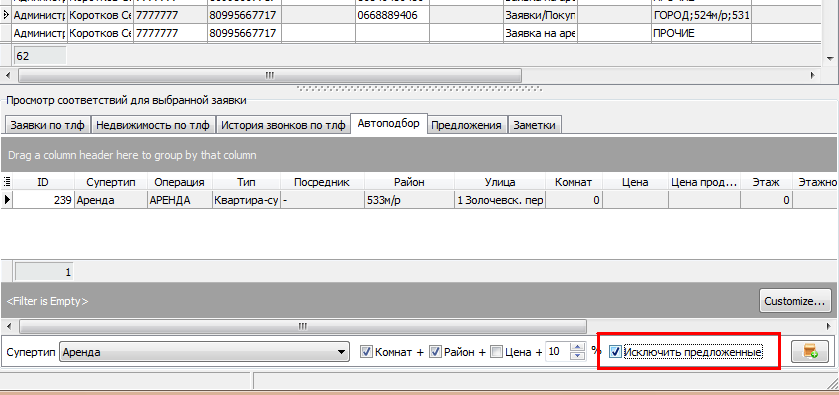Click the add-record icon button beside Исключить предложенные
Viewport: 839px width, 395px height.
(810, 352)
